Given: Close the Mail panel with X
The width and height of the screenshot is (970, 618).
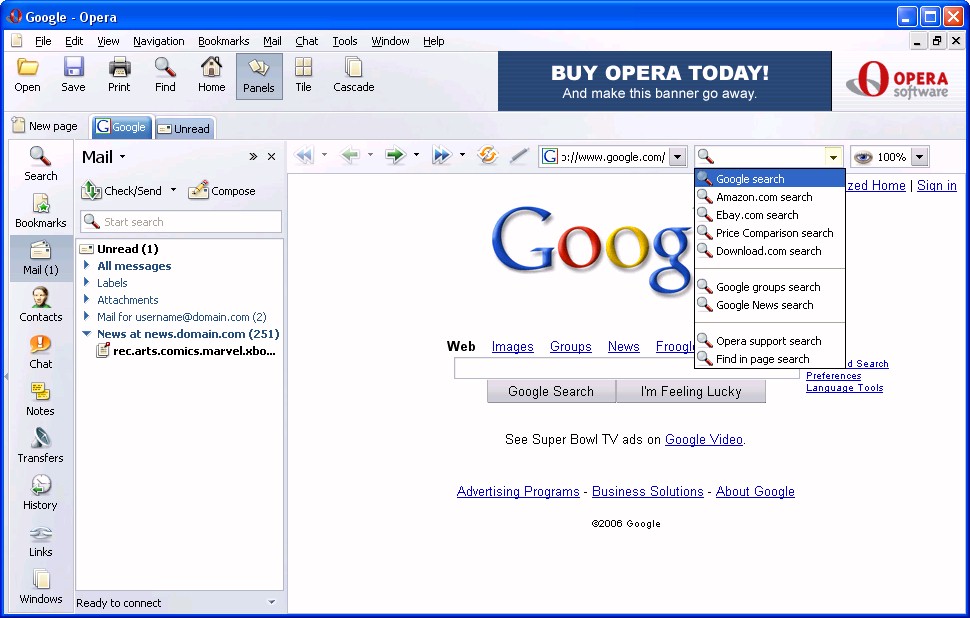Looking at the screenshot, I should coord(271,157).
